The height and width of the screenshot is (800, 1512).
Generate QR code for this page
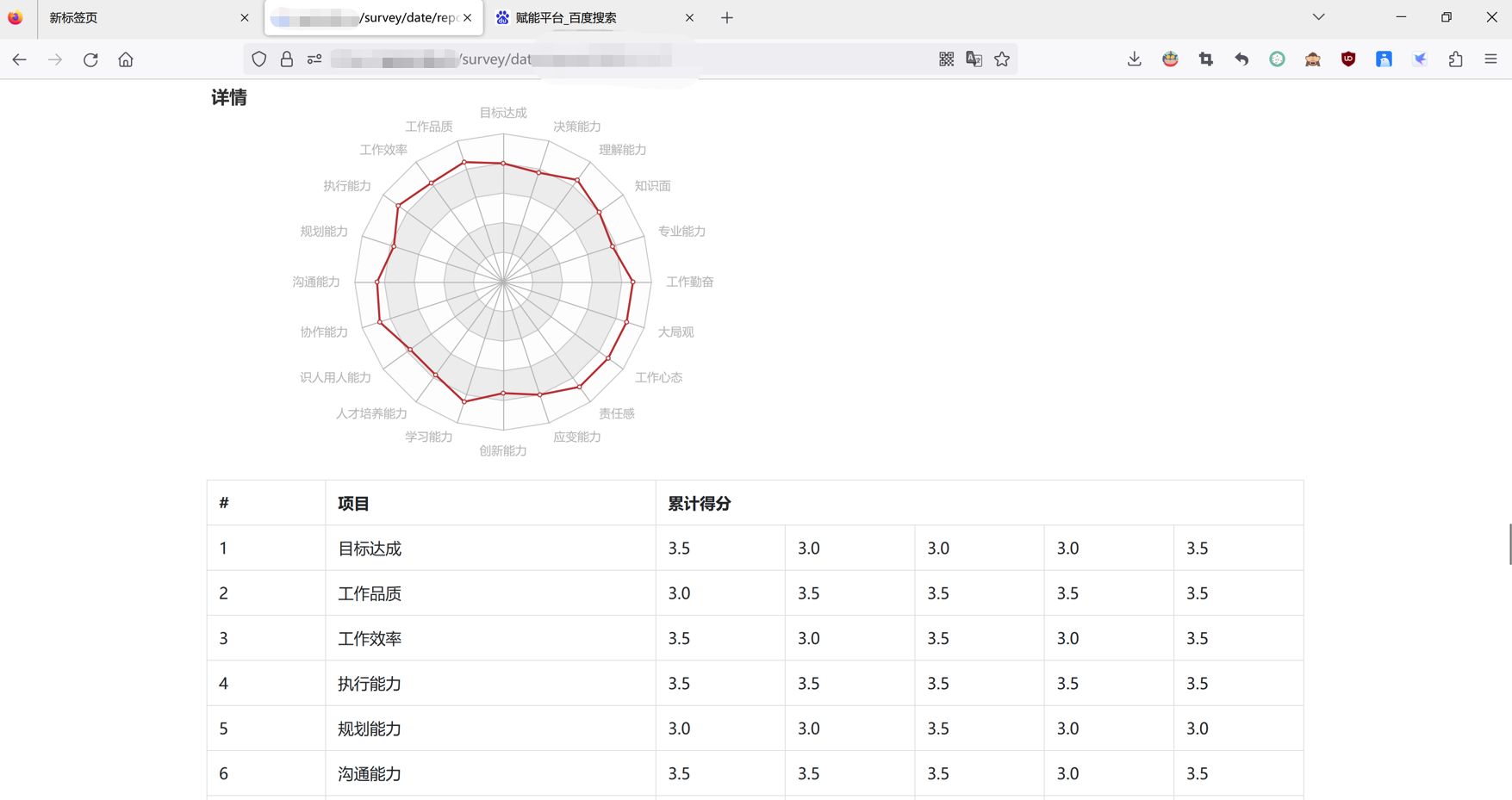pos(946,59)
